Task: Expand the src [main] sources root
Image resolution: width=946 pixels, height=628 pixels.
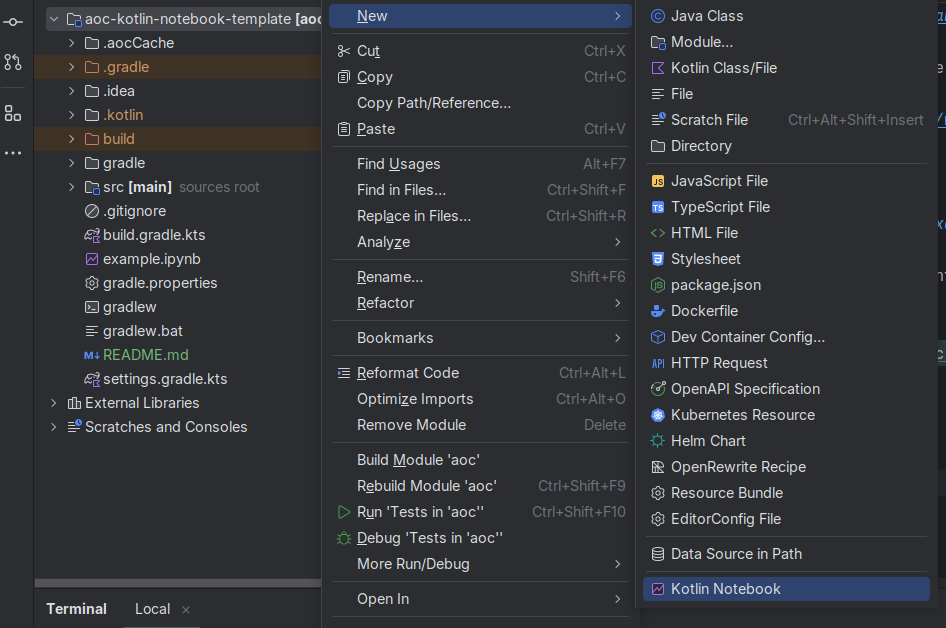Action: [72, 187]
